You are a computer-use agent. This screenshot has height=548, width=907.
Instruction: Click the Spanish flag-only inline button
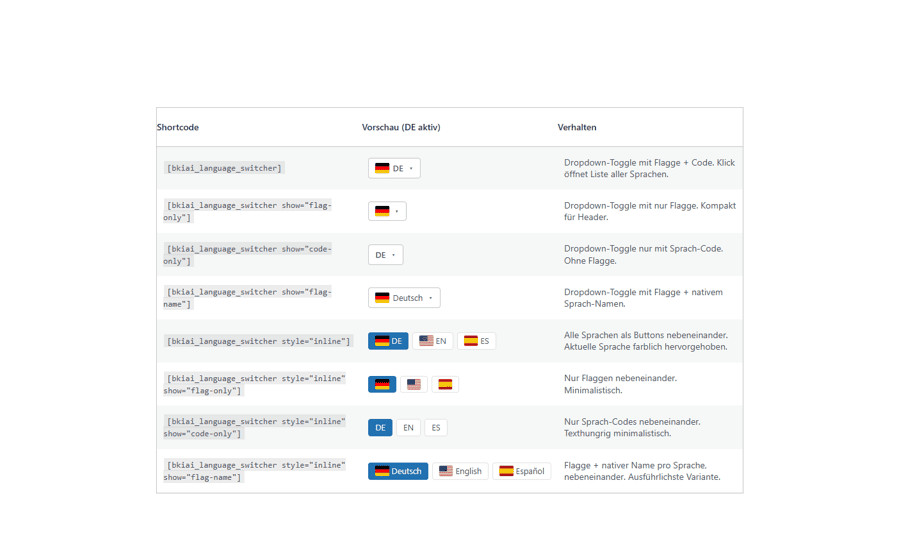(x=445, y=384)
